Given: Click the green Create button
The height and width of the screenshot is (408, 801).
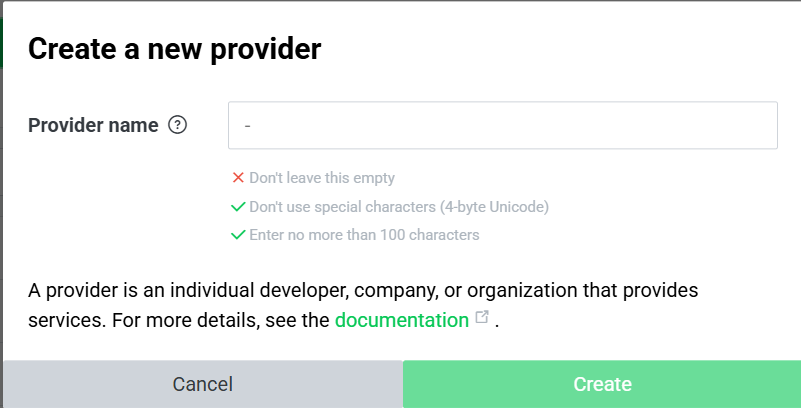Looking at the screenshot, I should tap(602, 384).
